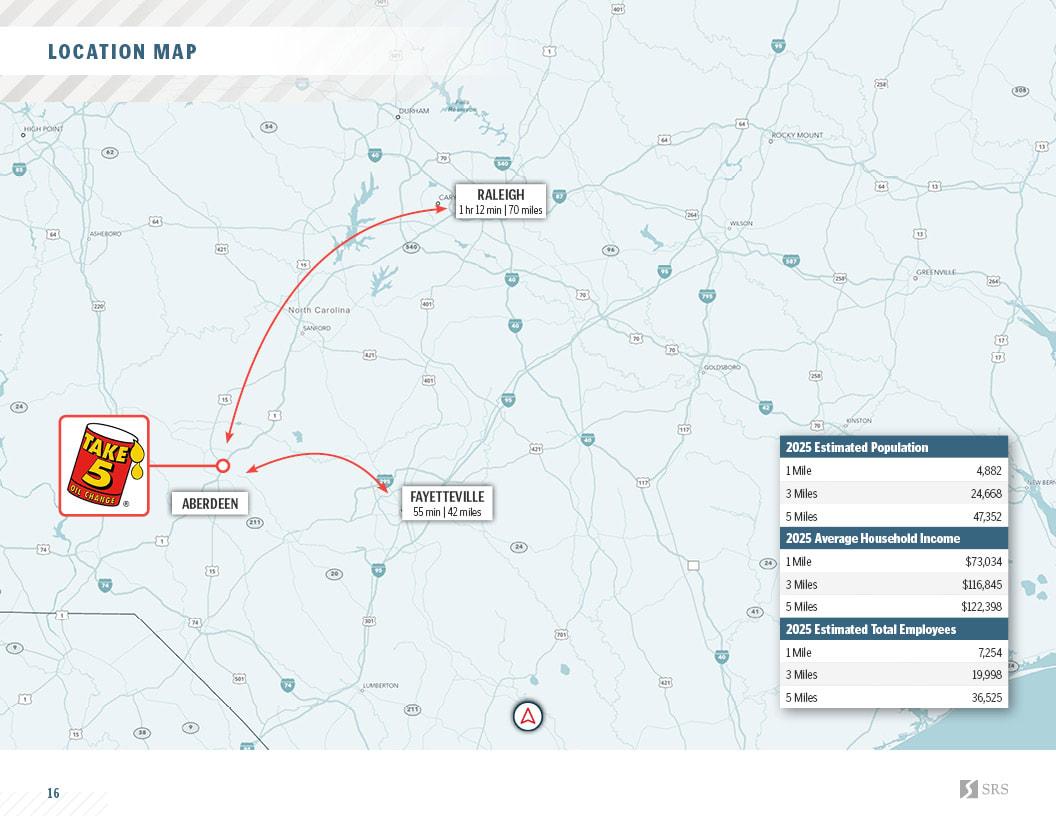Click the route 87 shield near Raleigh

tap(559, 196)
